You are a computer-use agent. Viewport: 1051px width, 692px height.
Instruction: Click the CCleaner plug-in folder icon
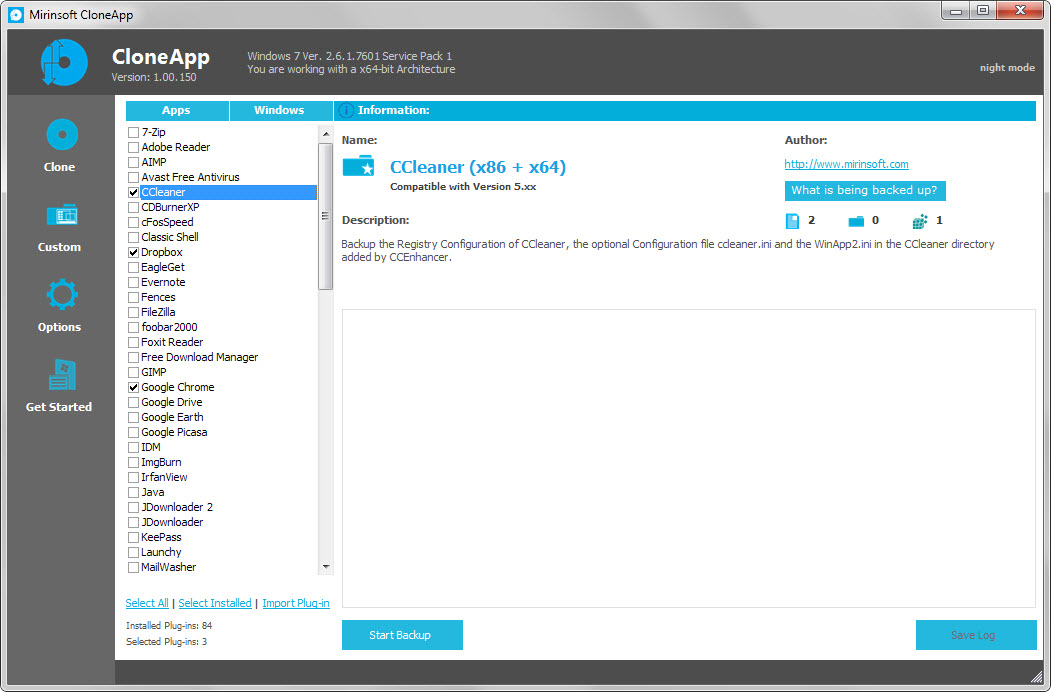(x=358, y=166)
